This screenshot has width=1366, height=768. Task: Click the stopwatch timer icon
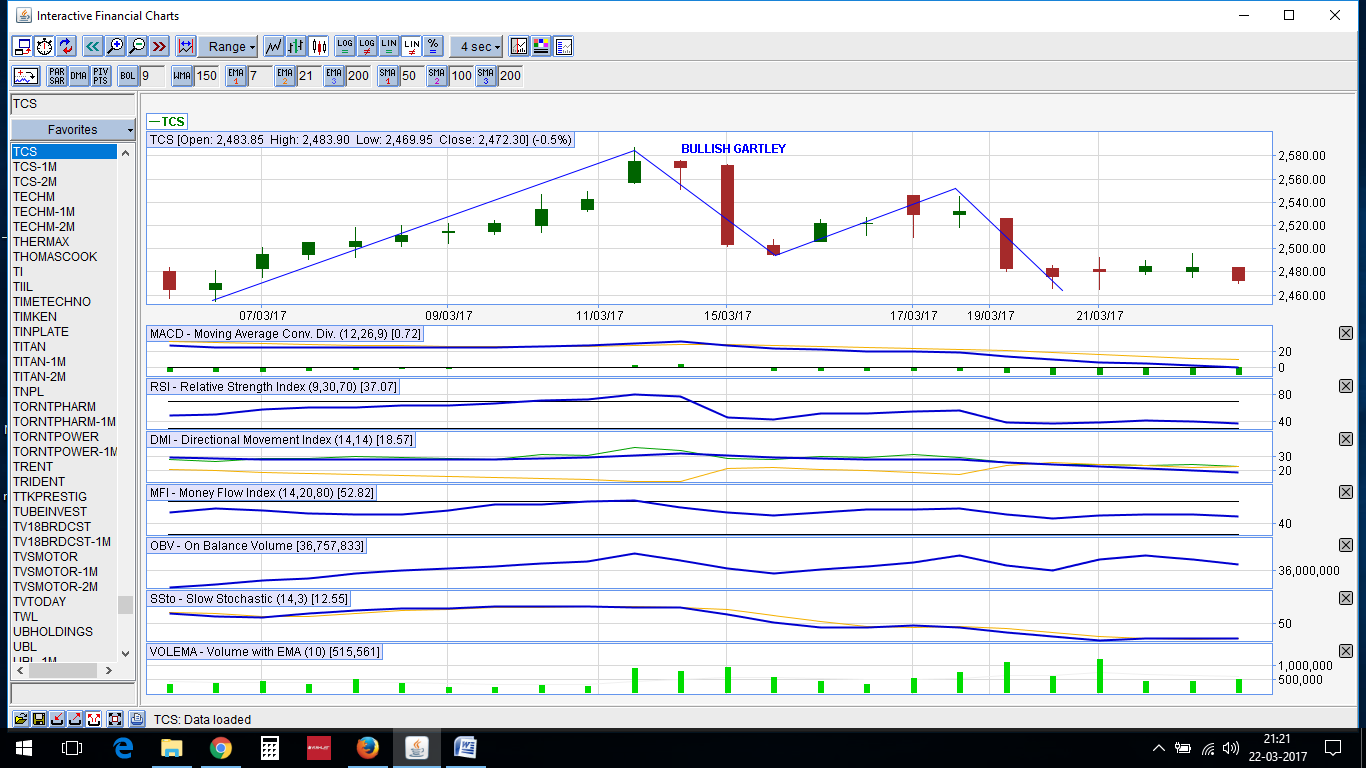point(44,46)
